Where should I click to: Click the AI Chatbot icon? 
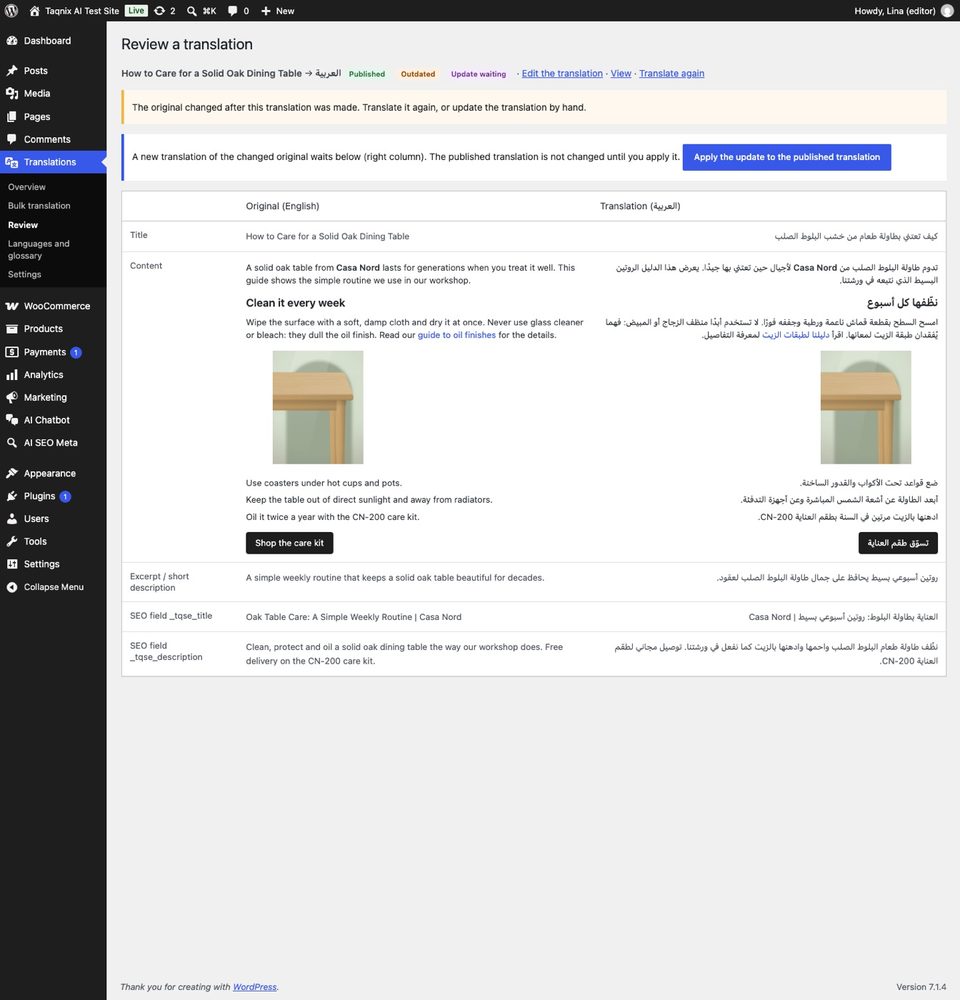pos(12,420)
